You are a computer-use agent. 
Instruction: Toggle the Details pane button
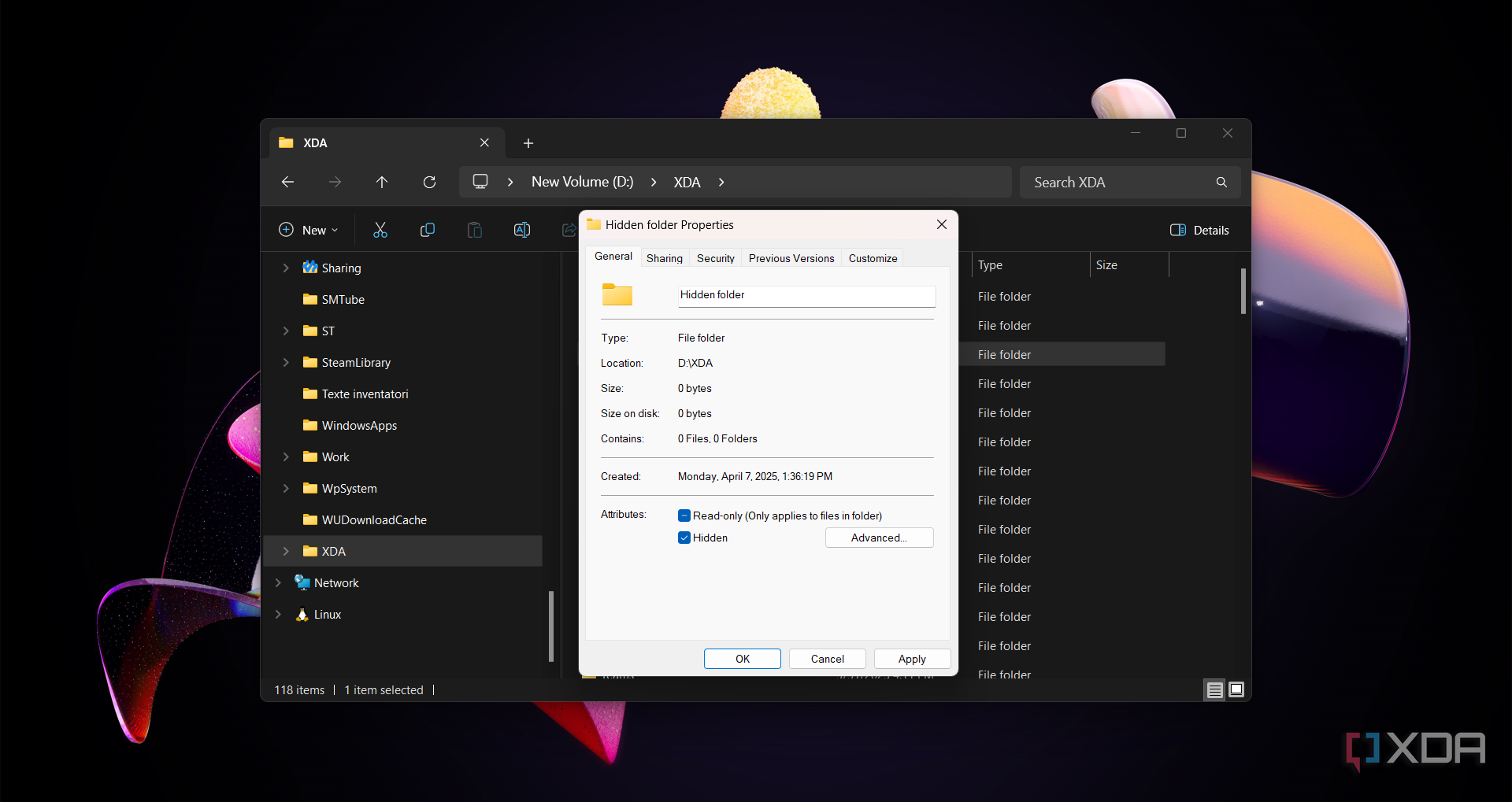point(1199,230)
